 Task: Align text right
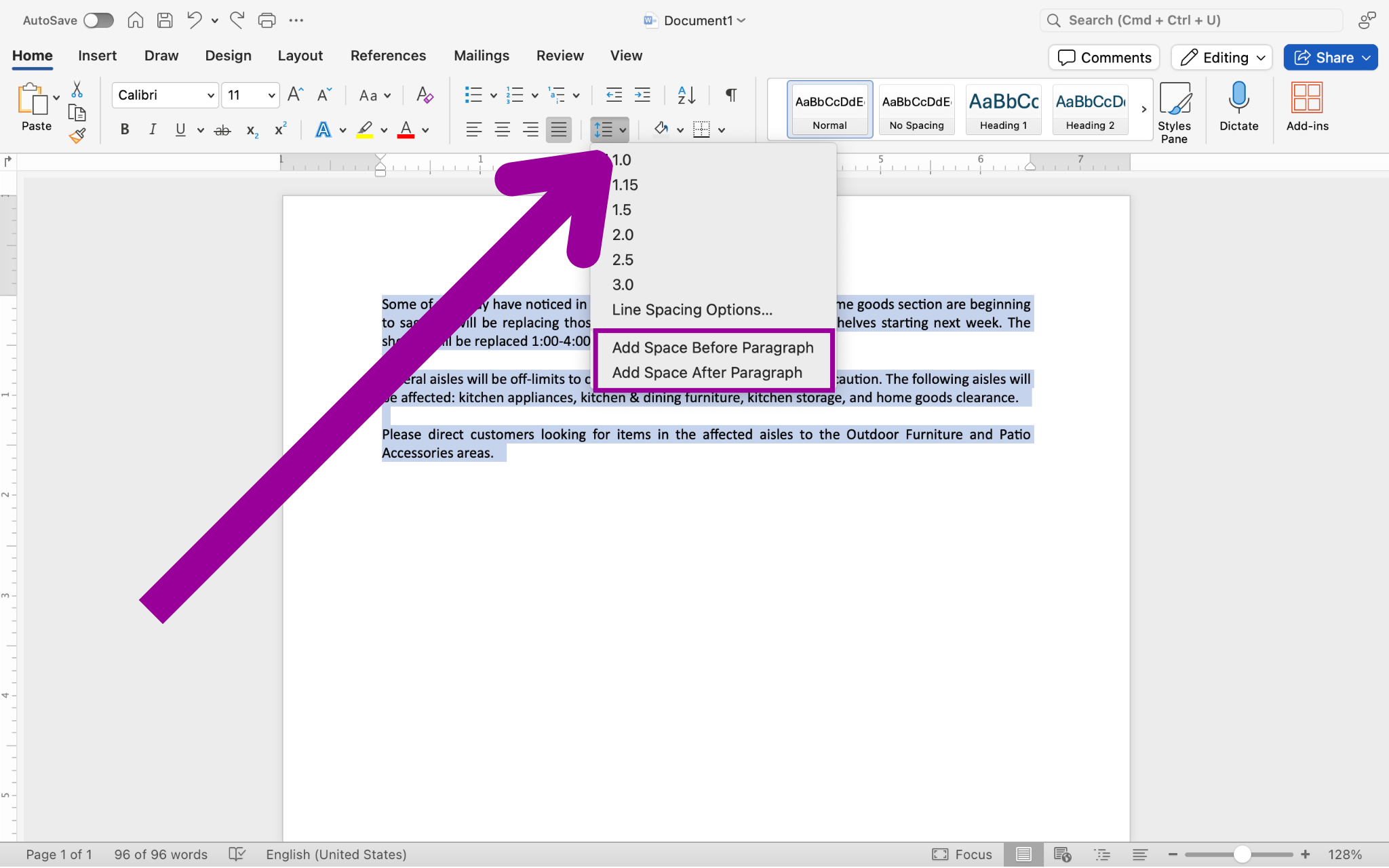(530, 130)
